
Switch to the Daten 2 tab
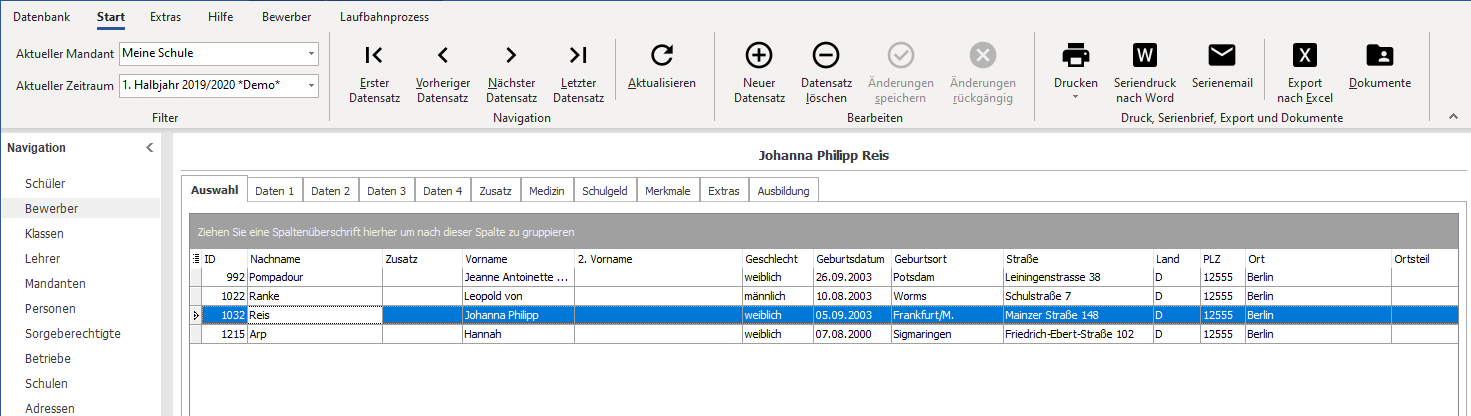330,190
